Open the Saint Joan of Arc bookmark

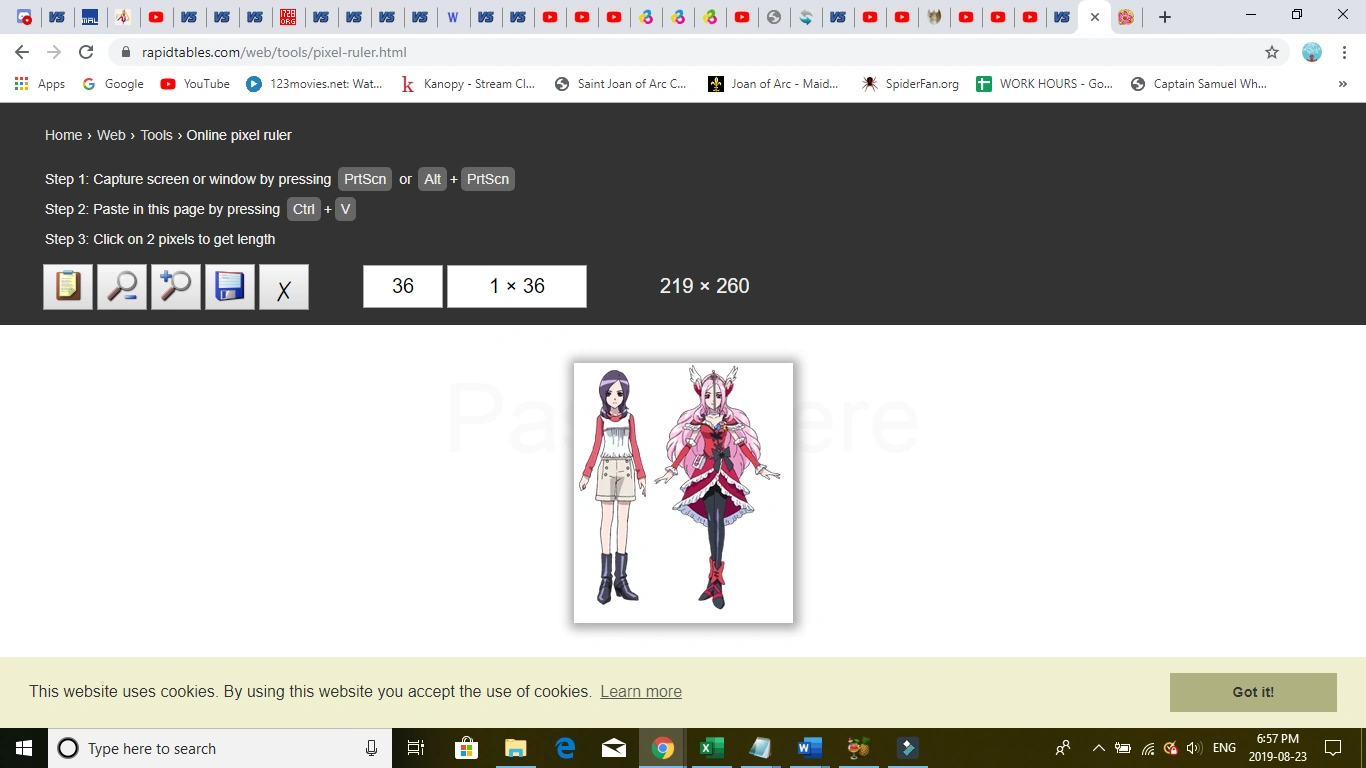(x=621, y=84)
